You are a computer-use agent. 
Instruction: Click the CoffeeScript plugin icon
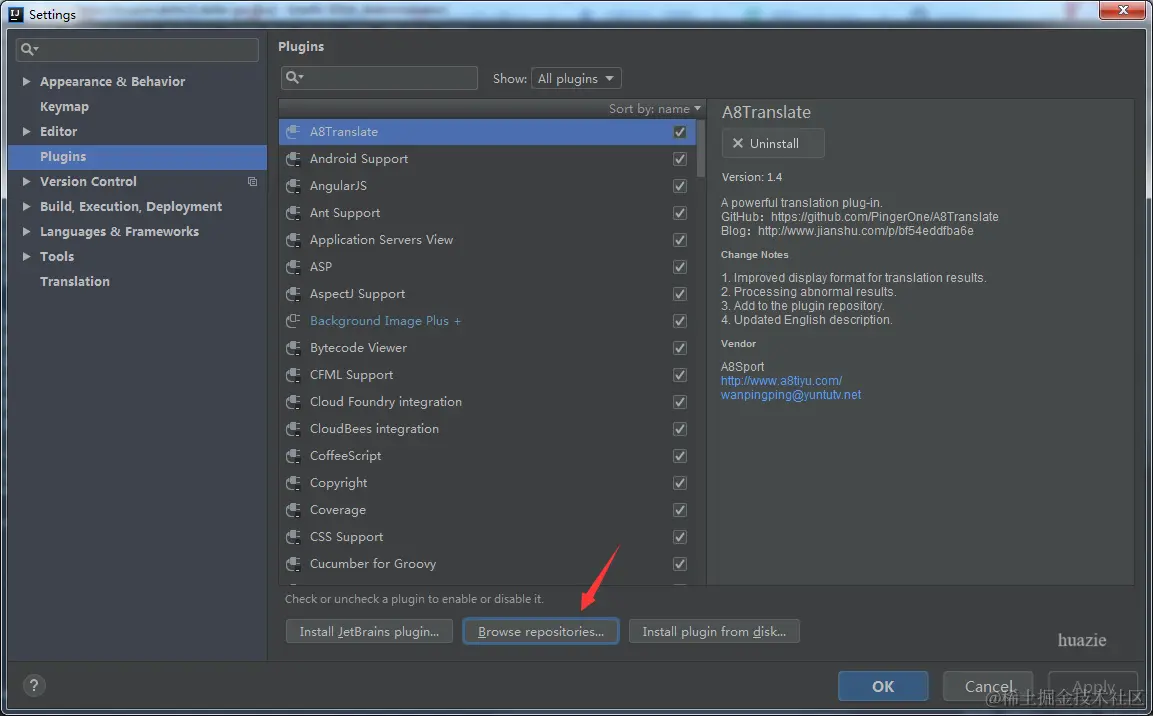point(293,456)
